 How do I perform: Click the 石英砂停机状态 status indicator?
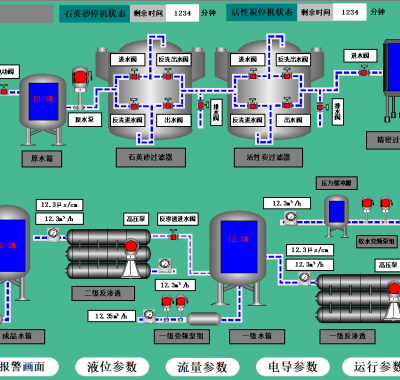pyautogui.click(x=95, y=13)
